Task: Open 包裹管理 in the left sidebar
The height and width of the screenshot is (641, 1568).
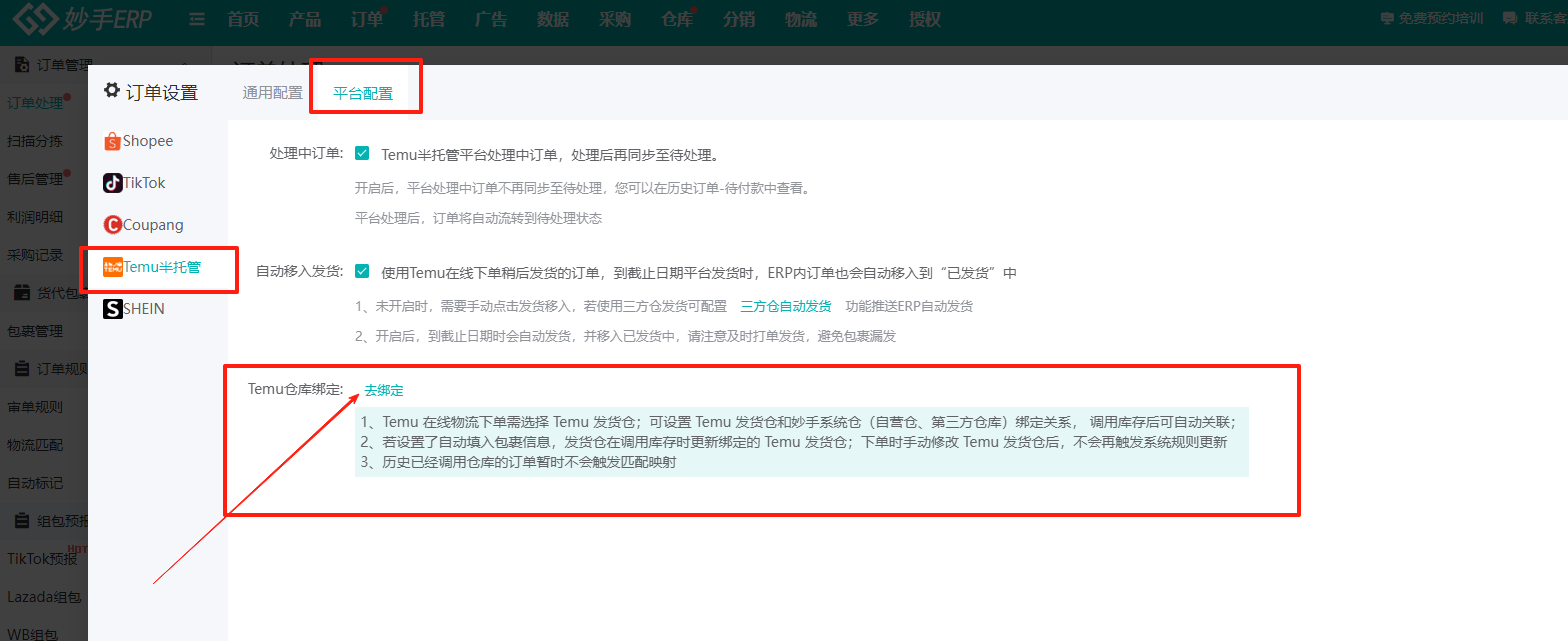Action: pos(35,331)
